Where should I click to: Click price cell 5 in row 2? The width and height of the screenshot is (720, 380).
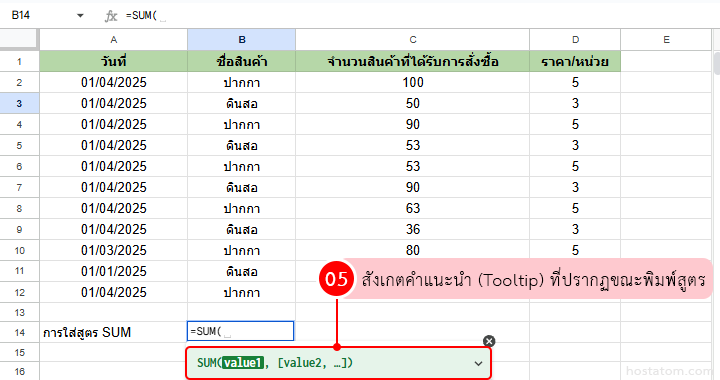click(x=575, y=83)
